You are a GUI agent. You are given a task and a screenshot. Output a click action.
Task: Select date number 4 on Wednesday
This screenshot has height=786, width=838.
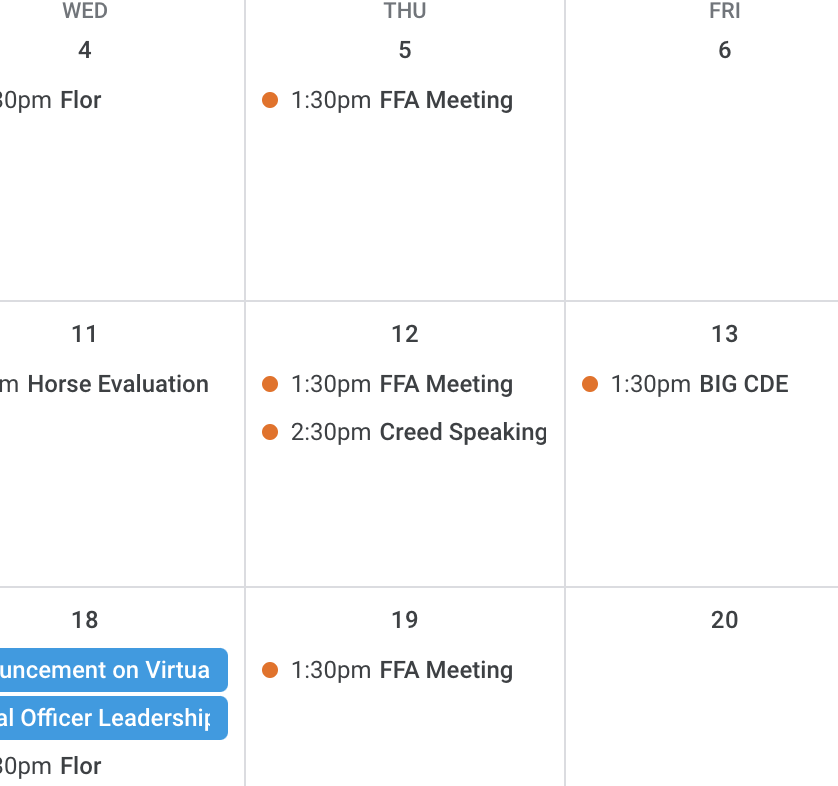click(85, 50)
